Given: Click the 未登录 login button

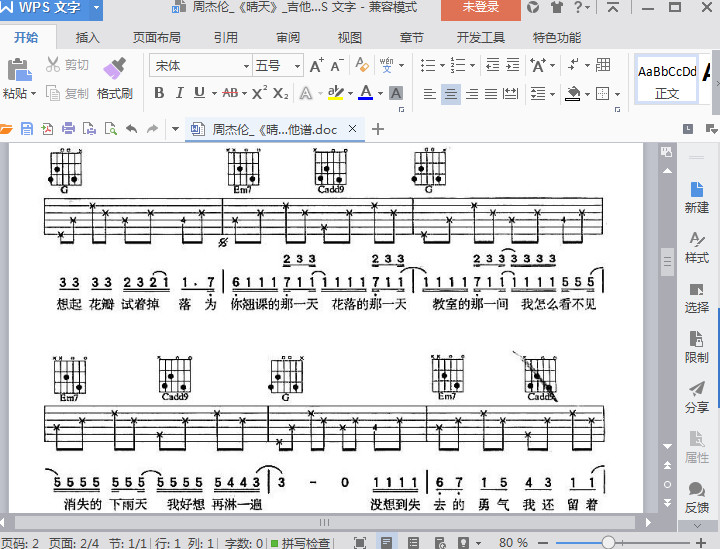Looking at the screenshot, I should click(480, 8).
